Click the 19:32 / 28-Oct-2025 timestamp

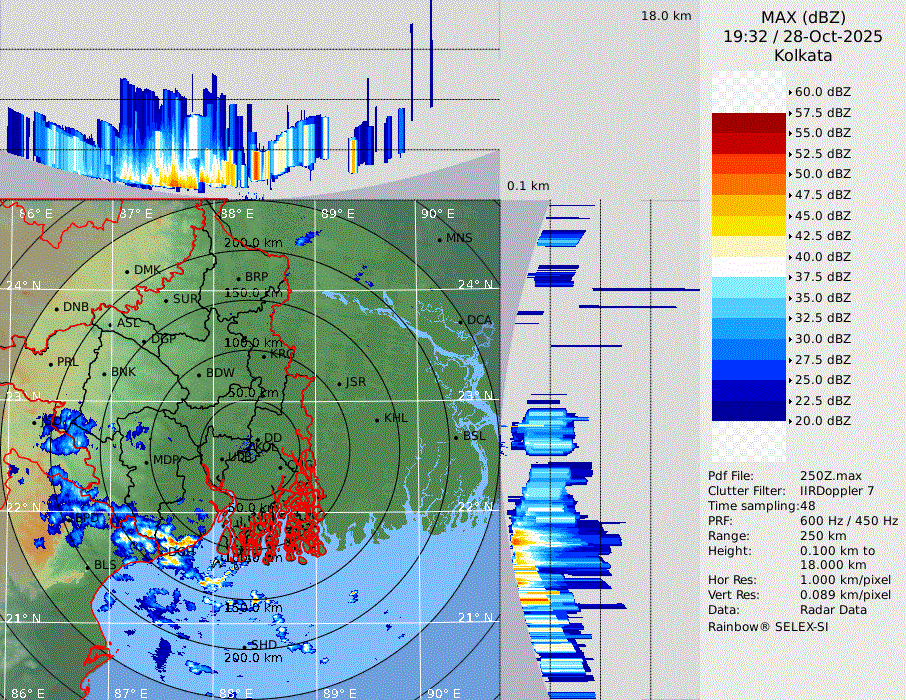pos(803,36)
